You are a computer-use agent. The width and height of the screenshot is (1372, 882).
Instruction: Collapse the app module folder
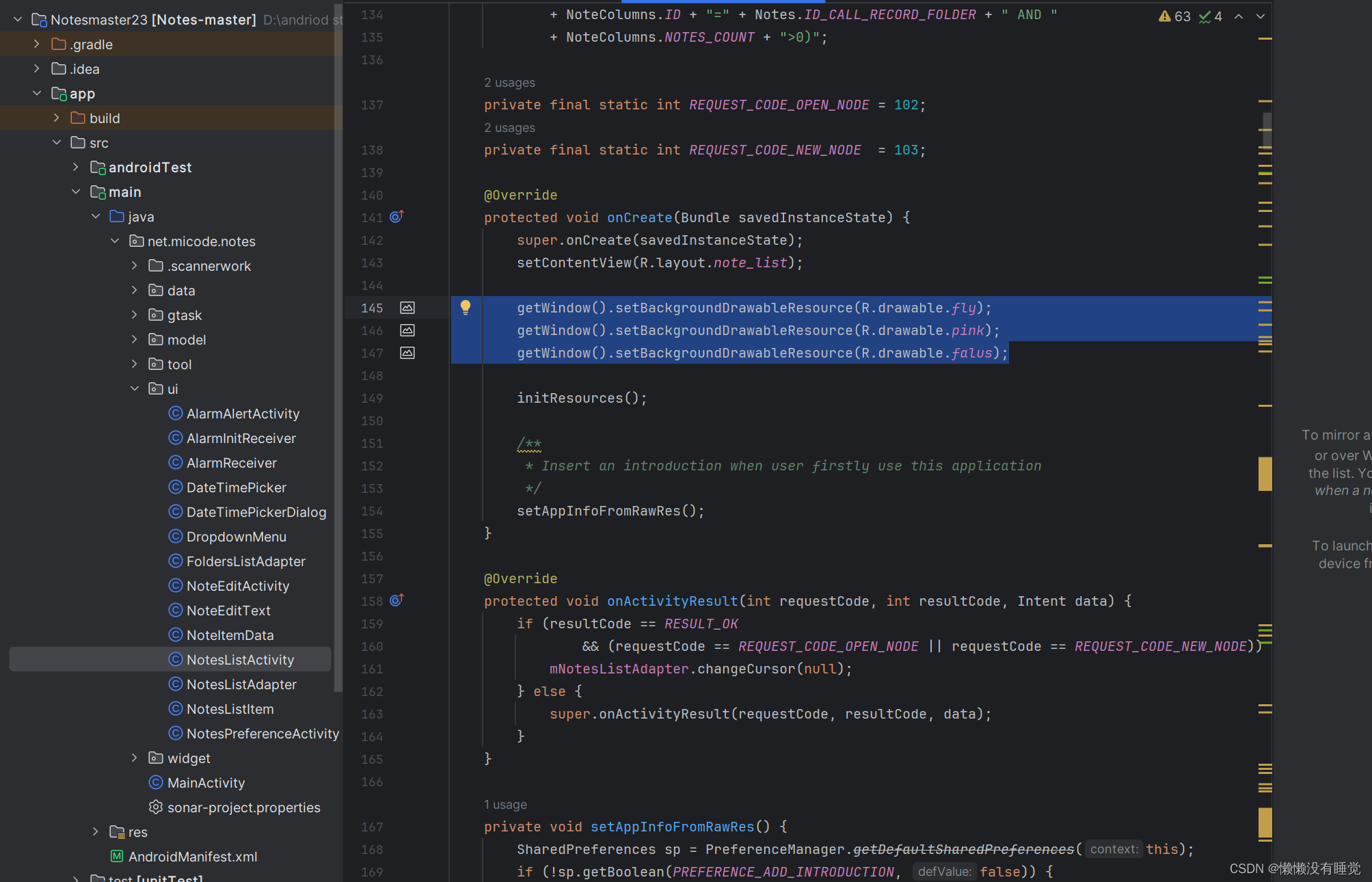coord(37,94)
